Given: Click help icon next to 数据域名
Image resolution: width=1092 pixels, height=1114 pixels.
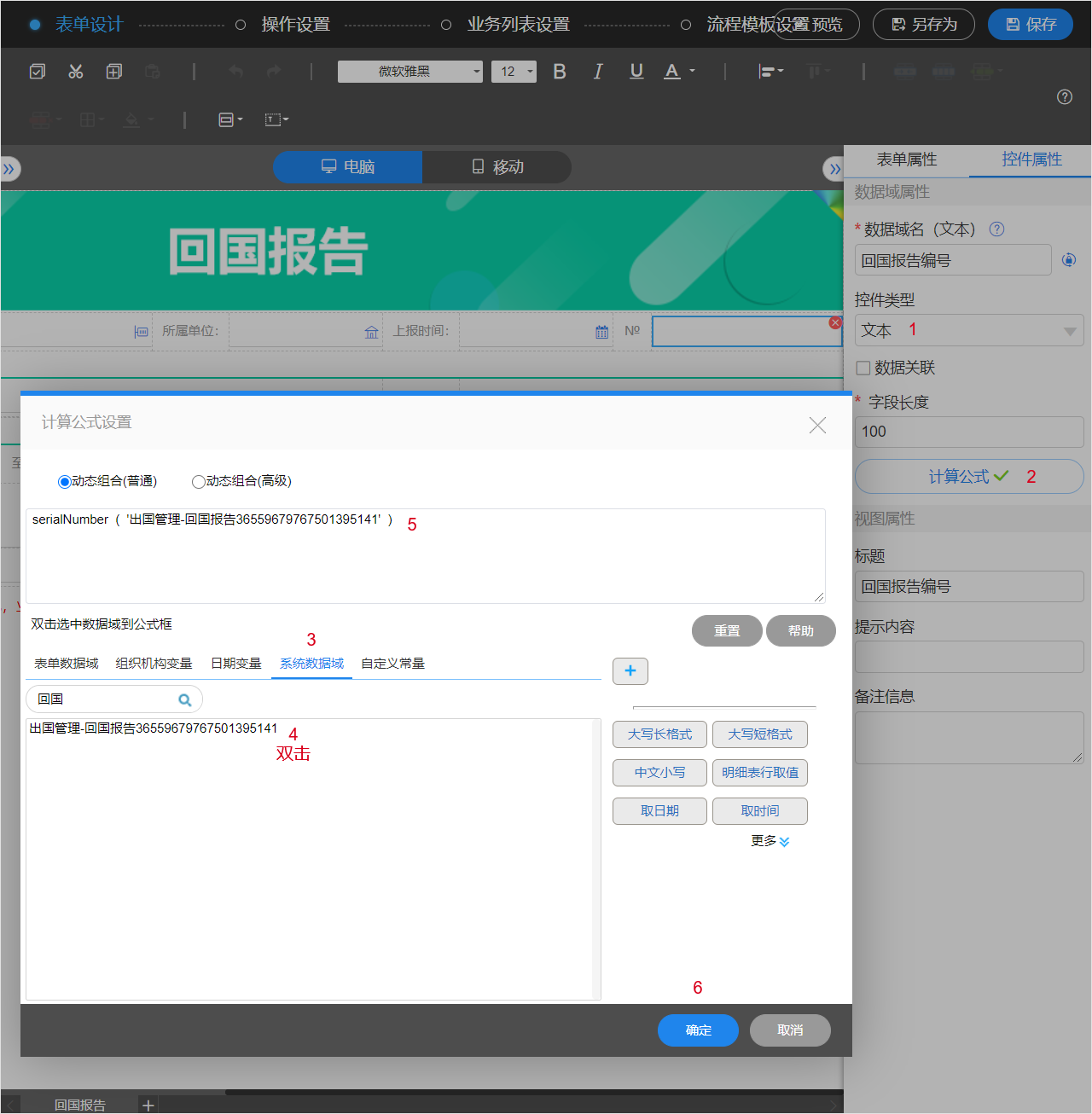Looking at the screenshot, I should pos(996,229).
